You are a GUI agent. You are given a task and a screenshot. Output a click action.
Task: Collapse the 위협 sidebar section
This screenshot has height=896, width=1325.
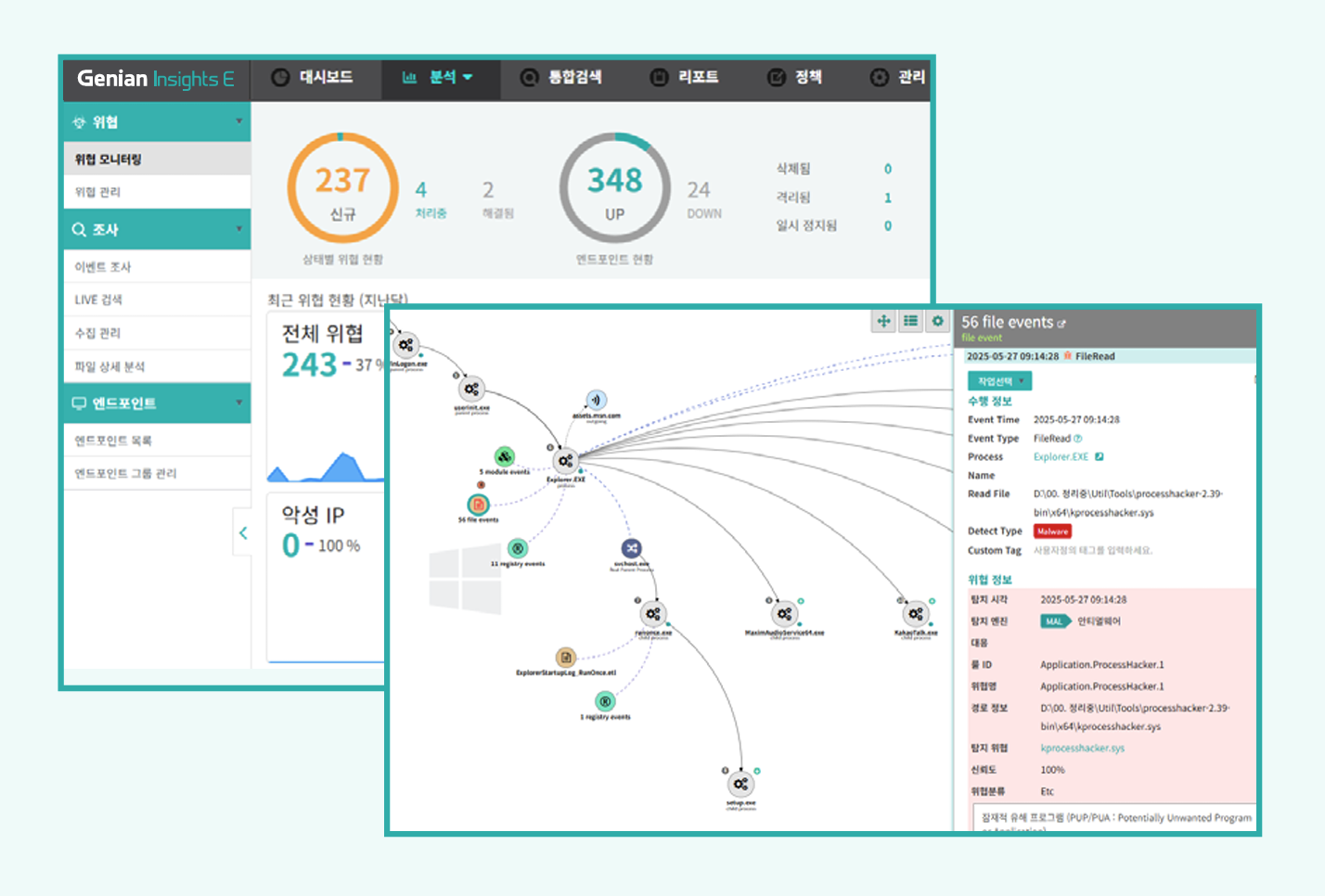pos(238,122)
